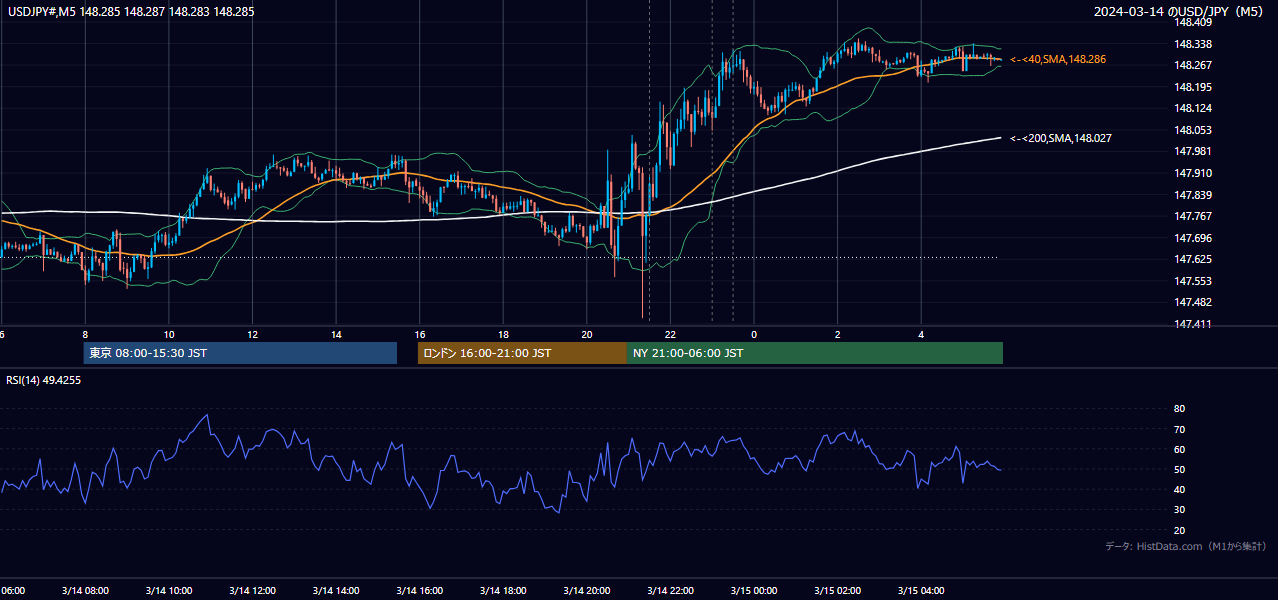Click price axis value 148.338

pyautogui.click(x=1192, y=44)
